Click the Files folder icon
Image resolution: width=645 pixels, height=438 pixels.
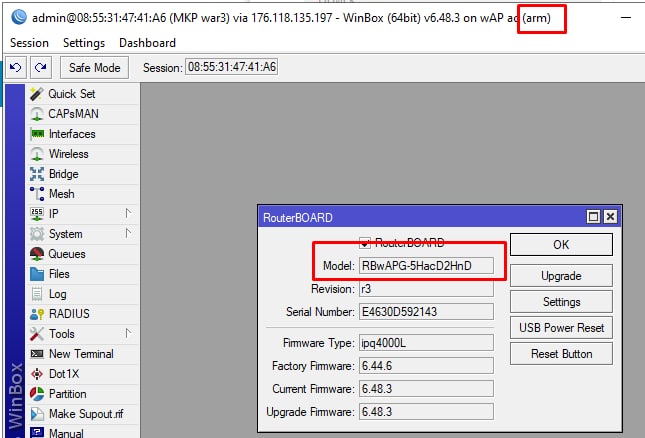coord(37,274)
